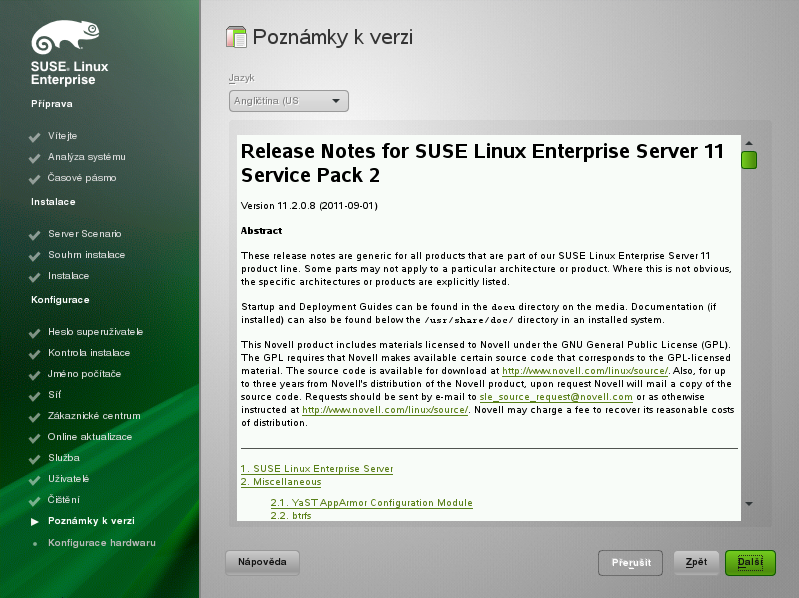The width and height of the screenshot is (799, 598).
Task: Click the checkmark beside Kontrola instalace
Action: coord(35,354)
